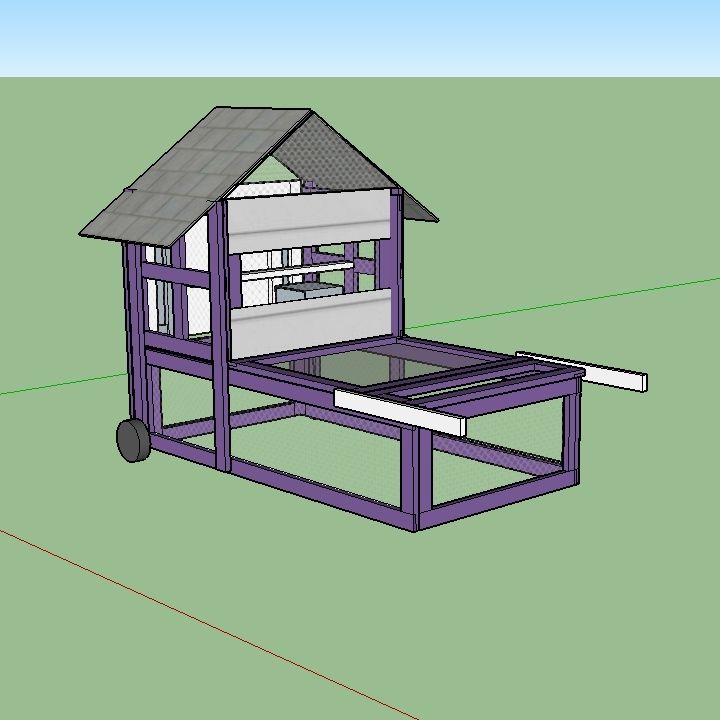
Task: Click the far white handle bar end
Action: pyautogui.click(x=632, y=380)
